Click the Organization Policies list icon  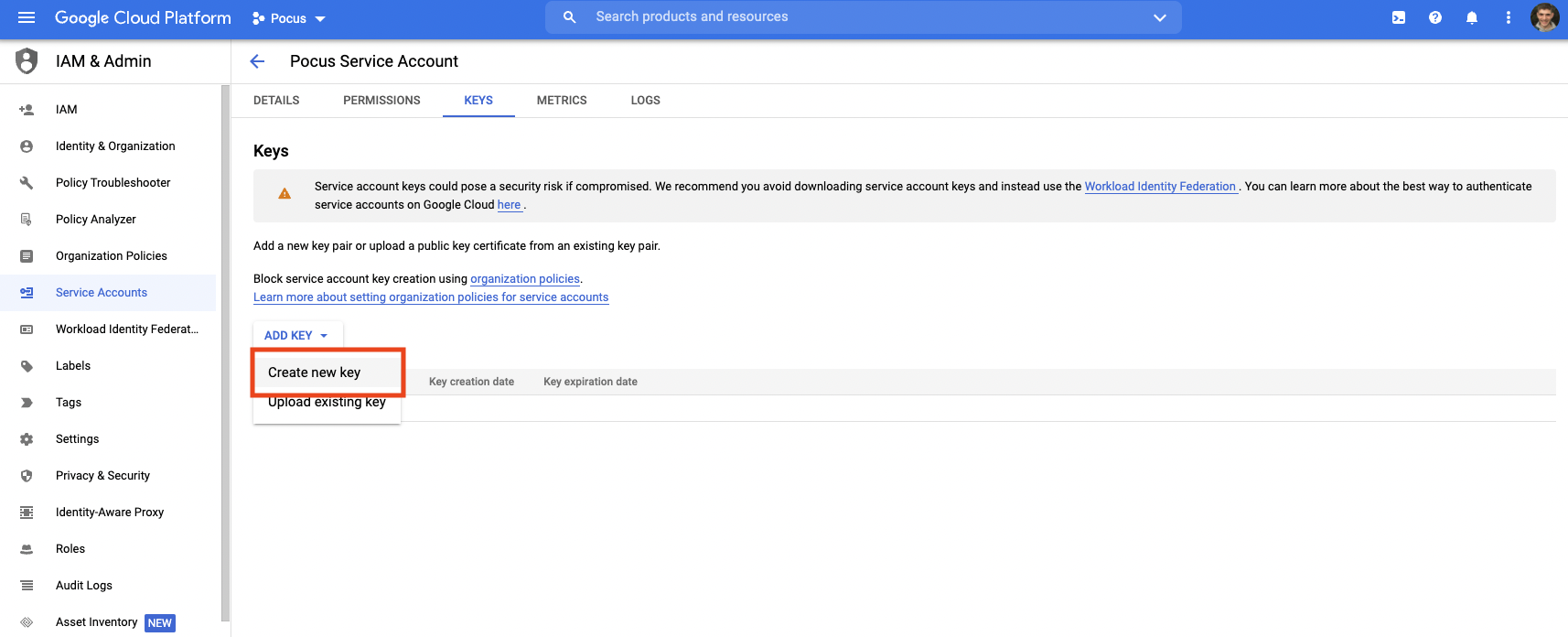(27, 256)
